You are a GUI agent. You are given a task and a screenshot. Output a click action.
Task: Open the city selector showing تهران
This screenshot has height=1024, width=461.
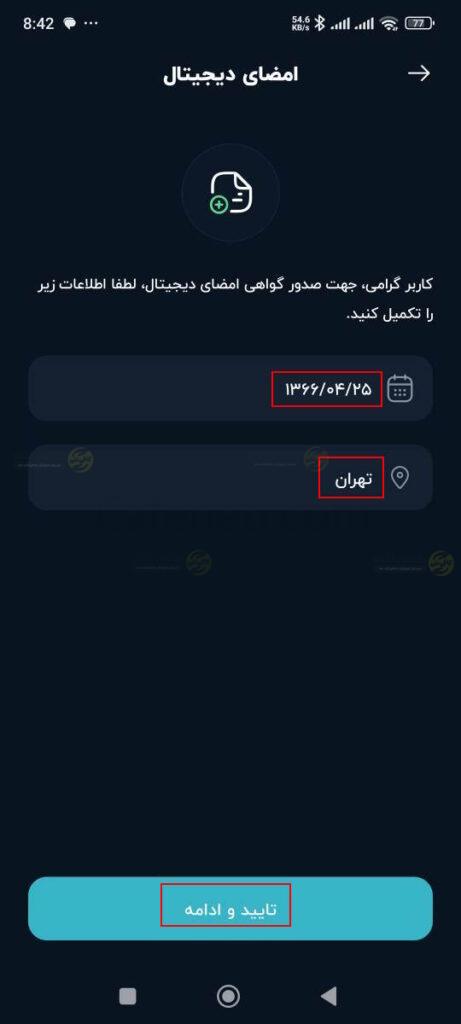230,478
